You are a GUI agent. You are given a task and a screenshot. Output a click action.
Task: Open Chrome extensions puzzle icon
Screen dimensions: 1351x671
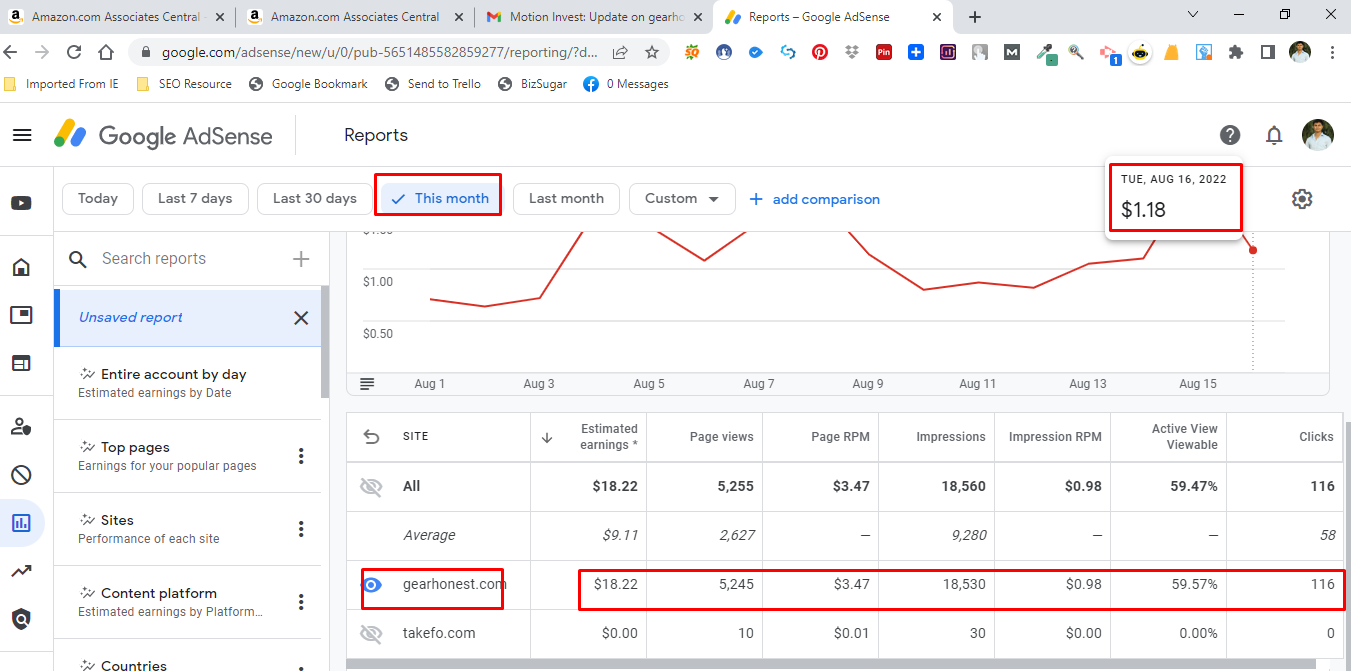[x=1236, y=52]
